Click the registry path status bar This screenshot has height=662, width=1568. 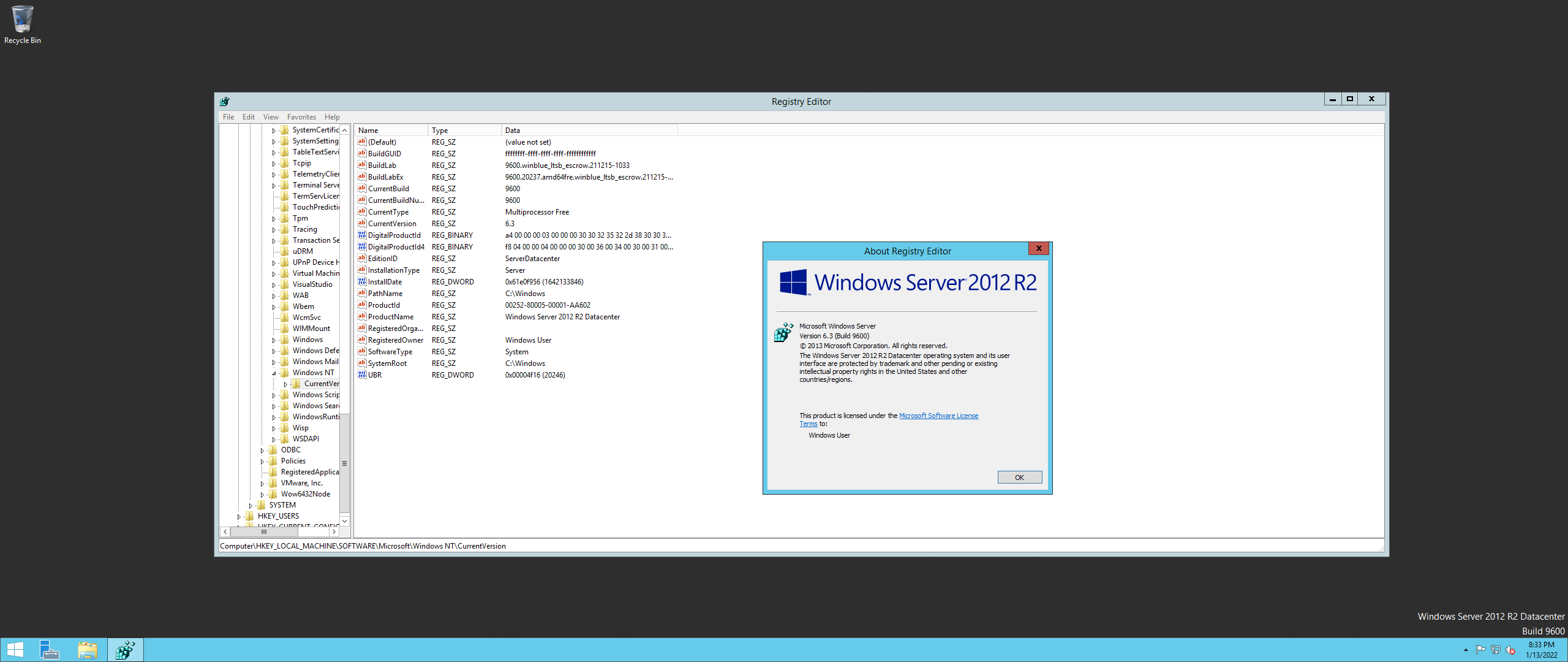click(x=801, y=546)
